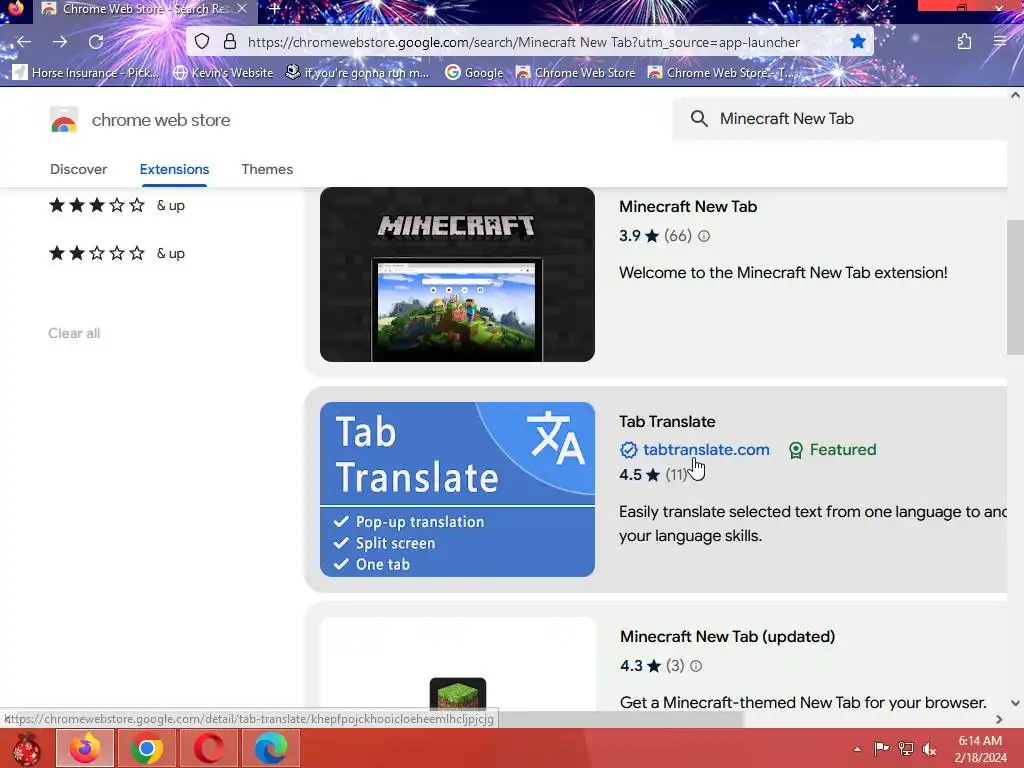
Task: Click the verified publisher badge icon
Action: tap(628, 450)
